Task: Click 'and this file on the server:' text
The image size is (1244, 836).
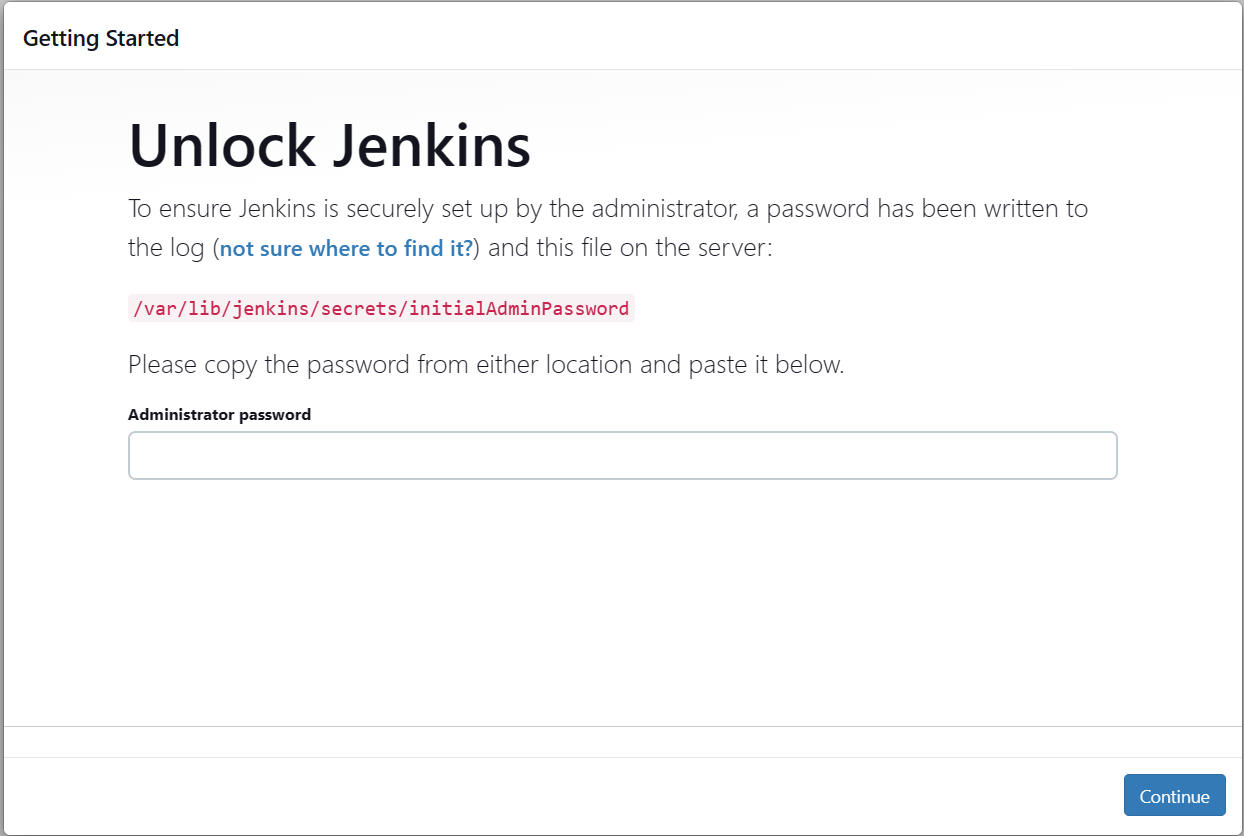Action: [630, 248]
